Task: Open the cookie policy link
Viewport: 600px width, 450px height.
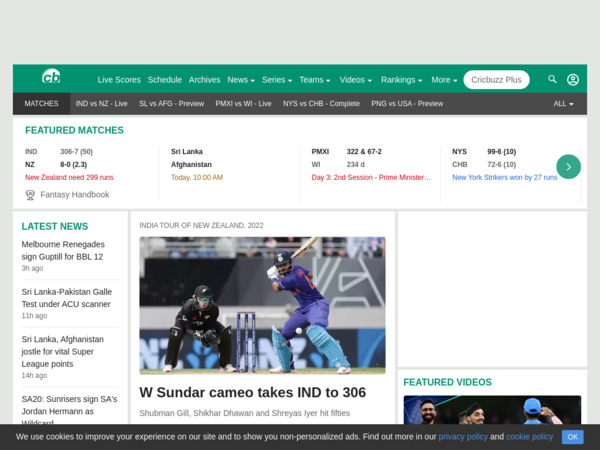Action: click(529, 437)
